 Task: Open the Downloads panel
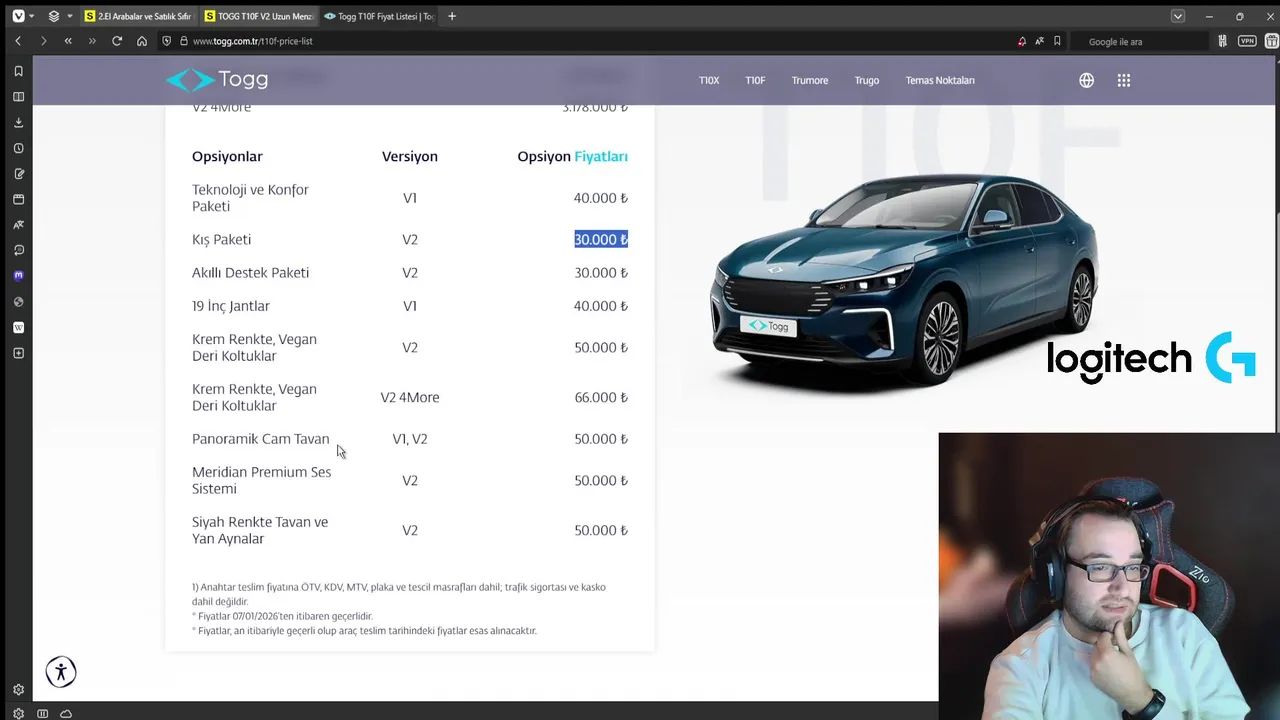(x=18, y=122)
